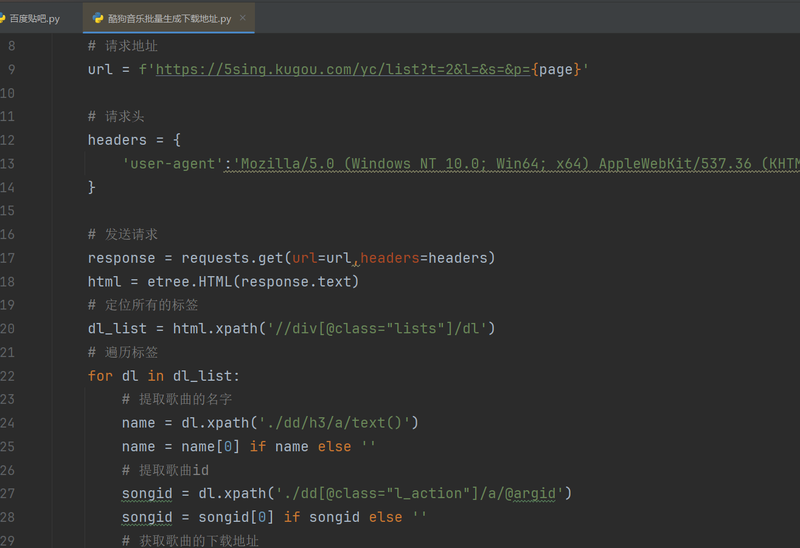
Task: Click the 'user-agent' string key
Action: tap(173, 163)
